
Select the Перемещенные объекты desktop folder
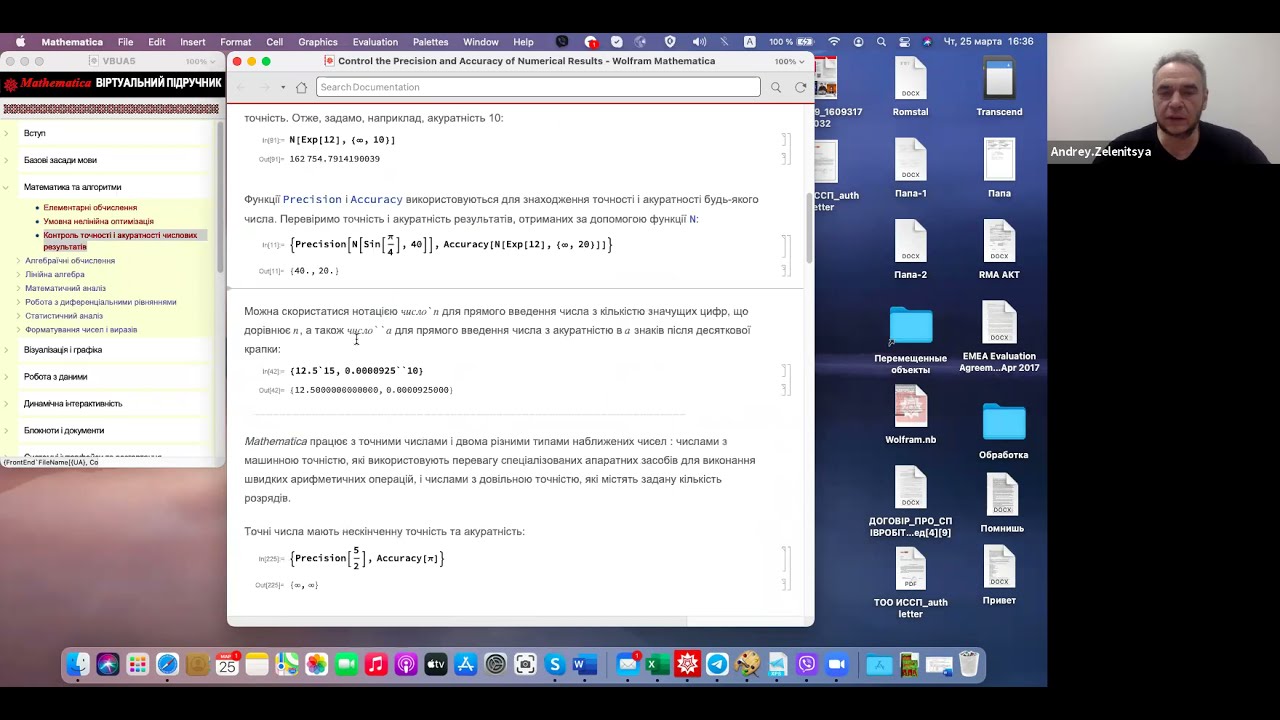point(910,340)
